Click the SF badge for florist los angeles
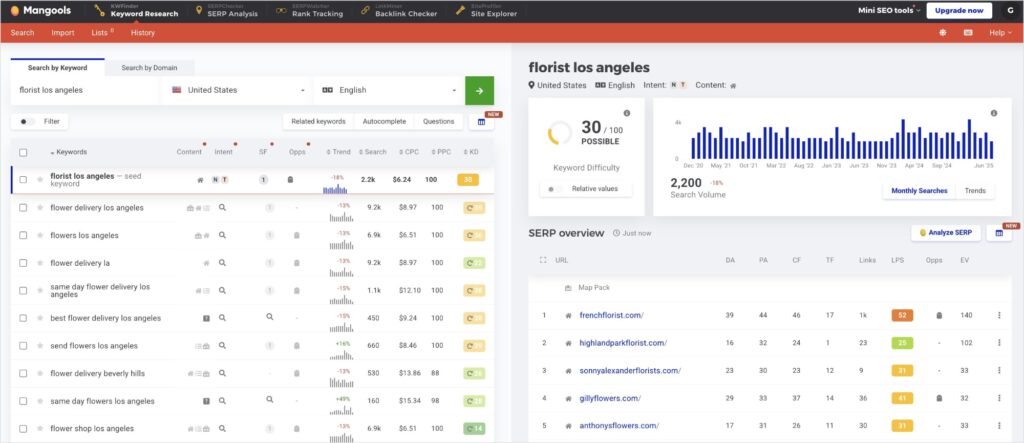 coord(263,180)
